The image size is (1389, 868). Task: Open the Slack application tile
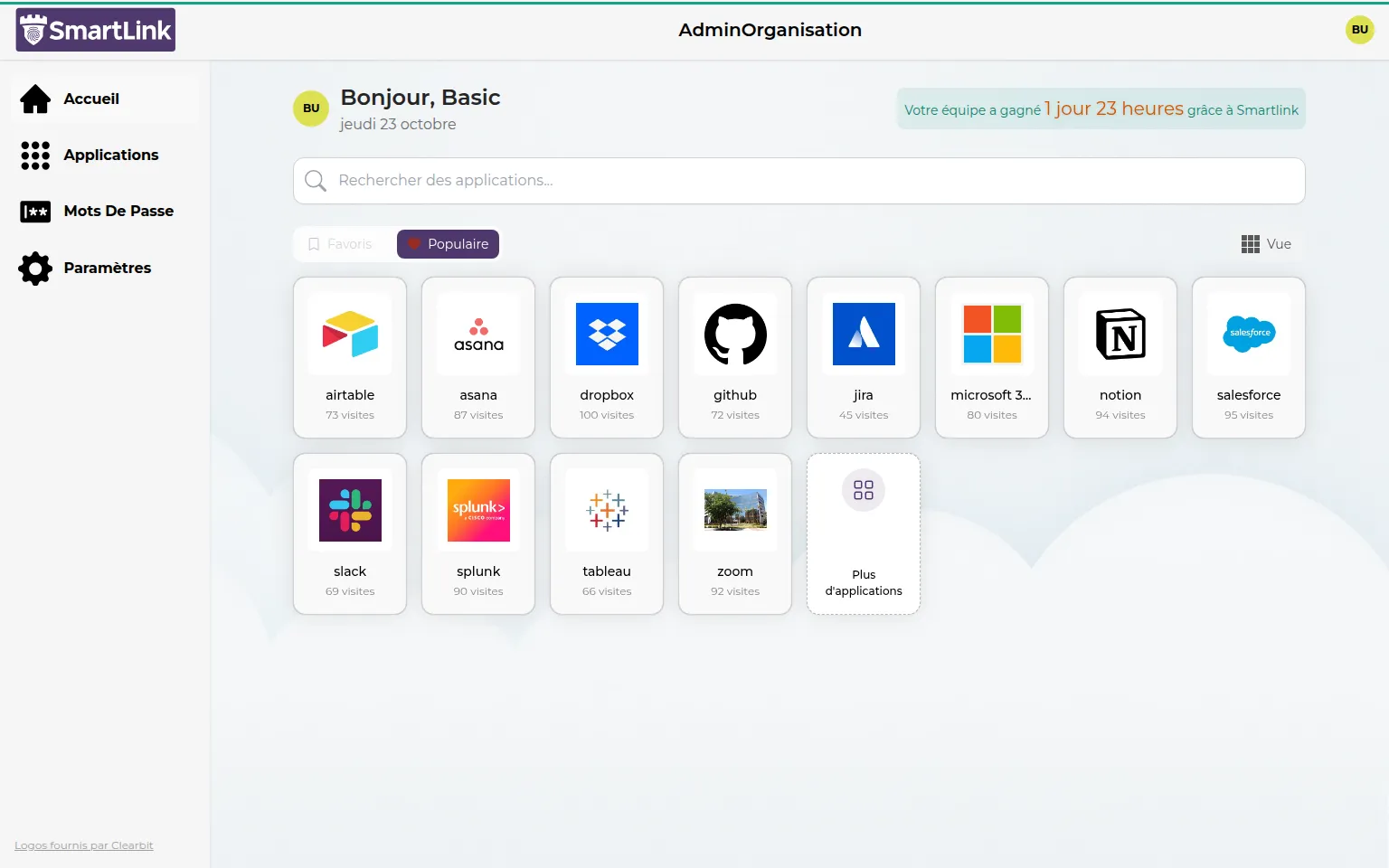pos(350,533)
